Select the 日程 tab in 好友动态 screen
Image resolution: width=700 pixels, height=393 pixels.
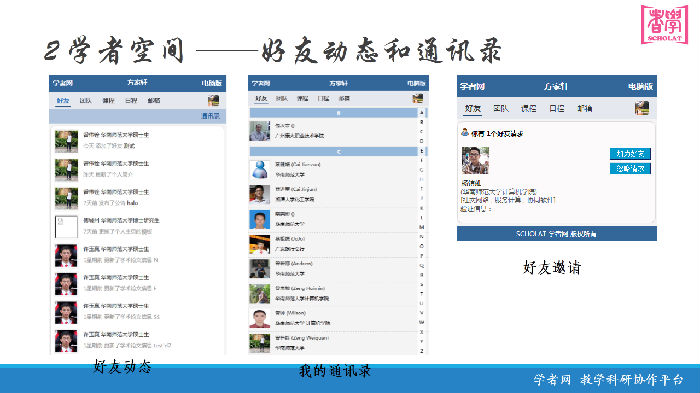[x=131, y=101]
